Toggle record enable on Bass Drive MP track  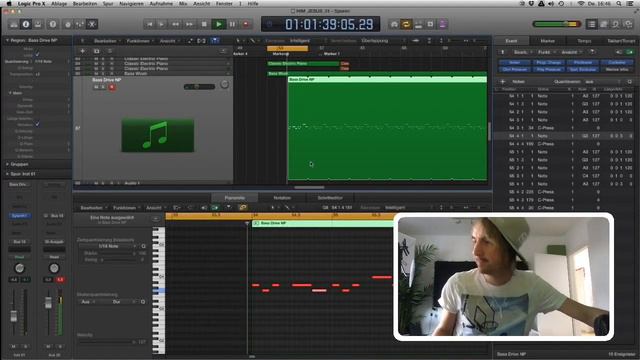111,87
